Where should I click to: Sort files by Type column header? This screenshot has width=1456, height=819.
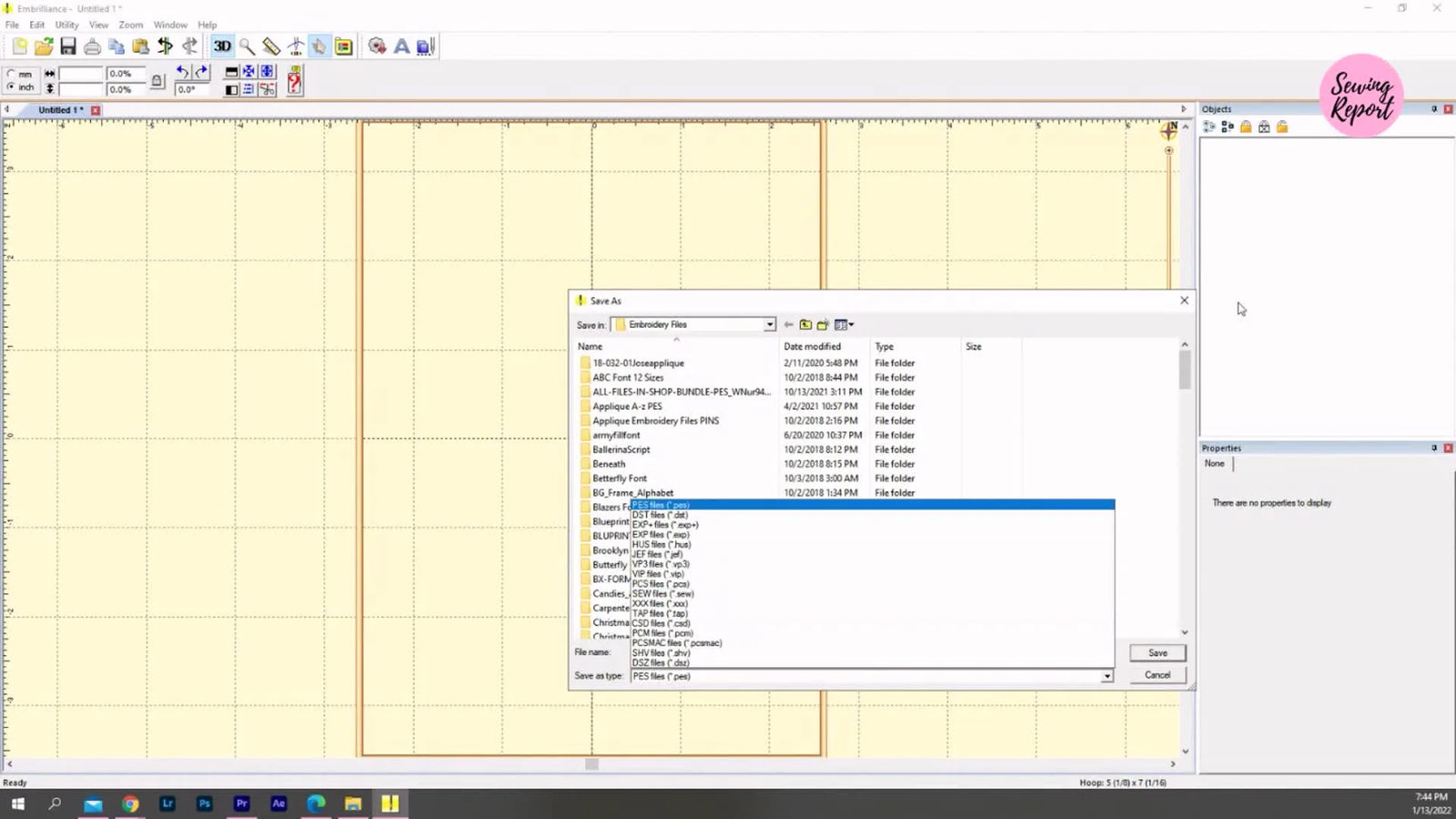coord(916,347)
